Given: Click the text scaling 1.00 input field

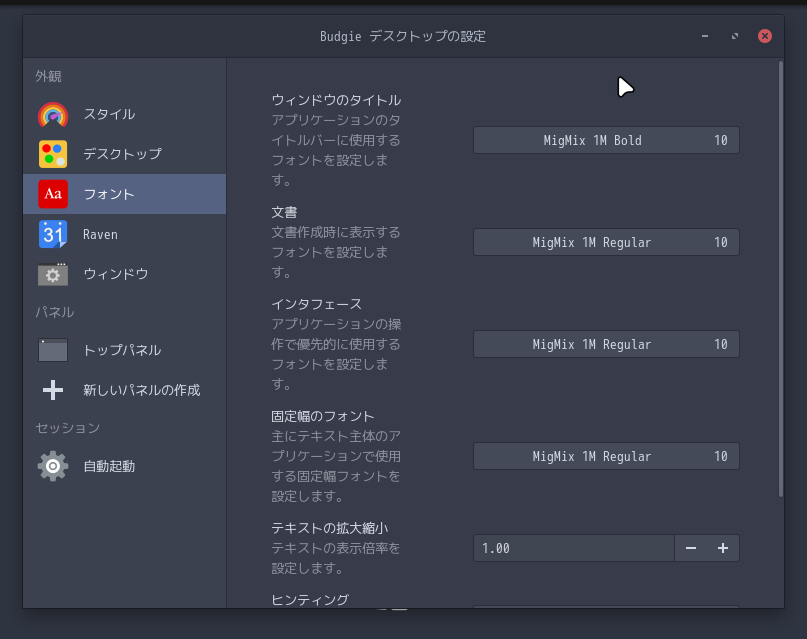Looking at the screenshot, I should 573,548.
